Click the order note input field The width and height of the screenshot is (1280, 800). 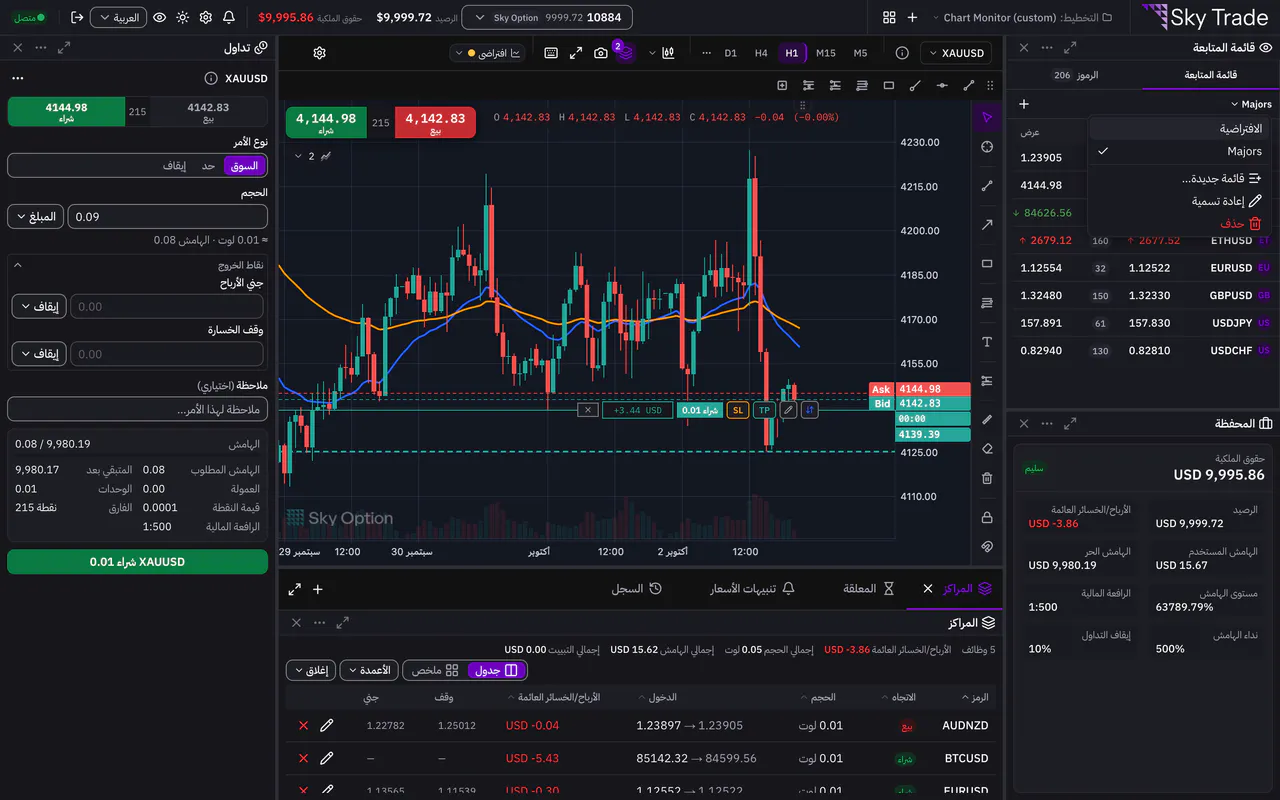pos(137,409)
